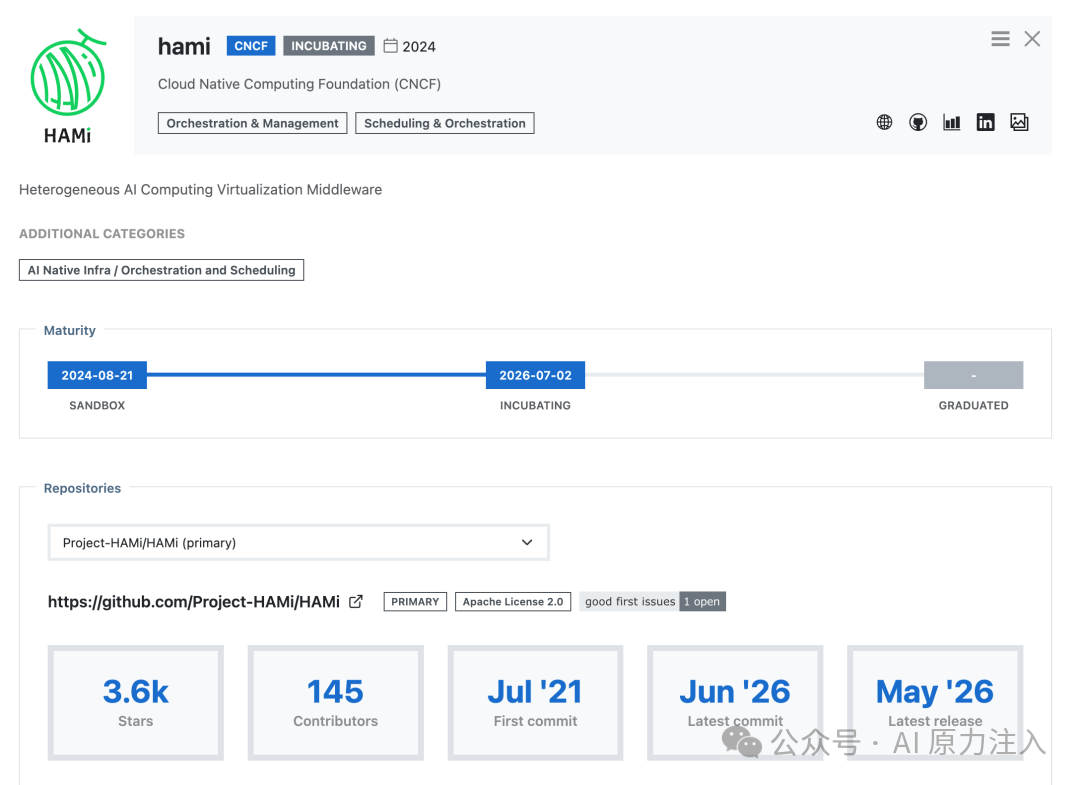Viewport: 1080px width, 785px height.
Task: Open the project website globe icon
Action: (x=884, y=123)
